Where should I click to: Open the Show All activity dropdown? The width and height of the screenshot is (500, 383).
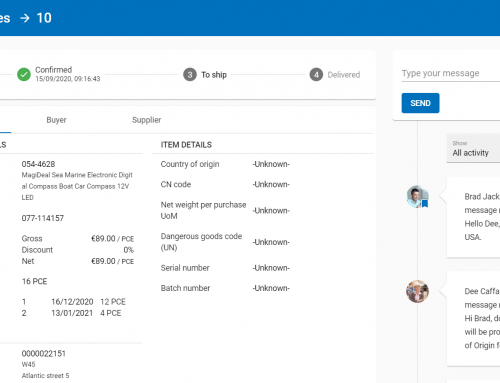[473, 149]
